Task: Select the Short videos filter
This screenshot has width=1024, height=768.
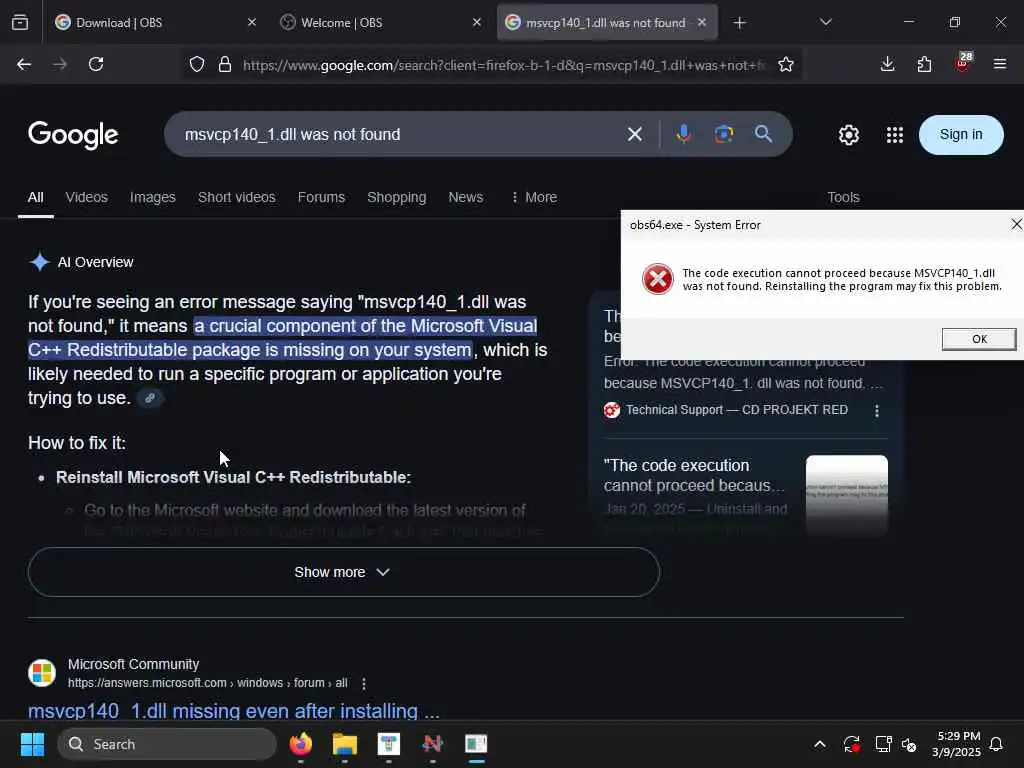Action: pos(236,197)
